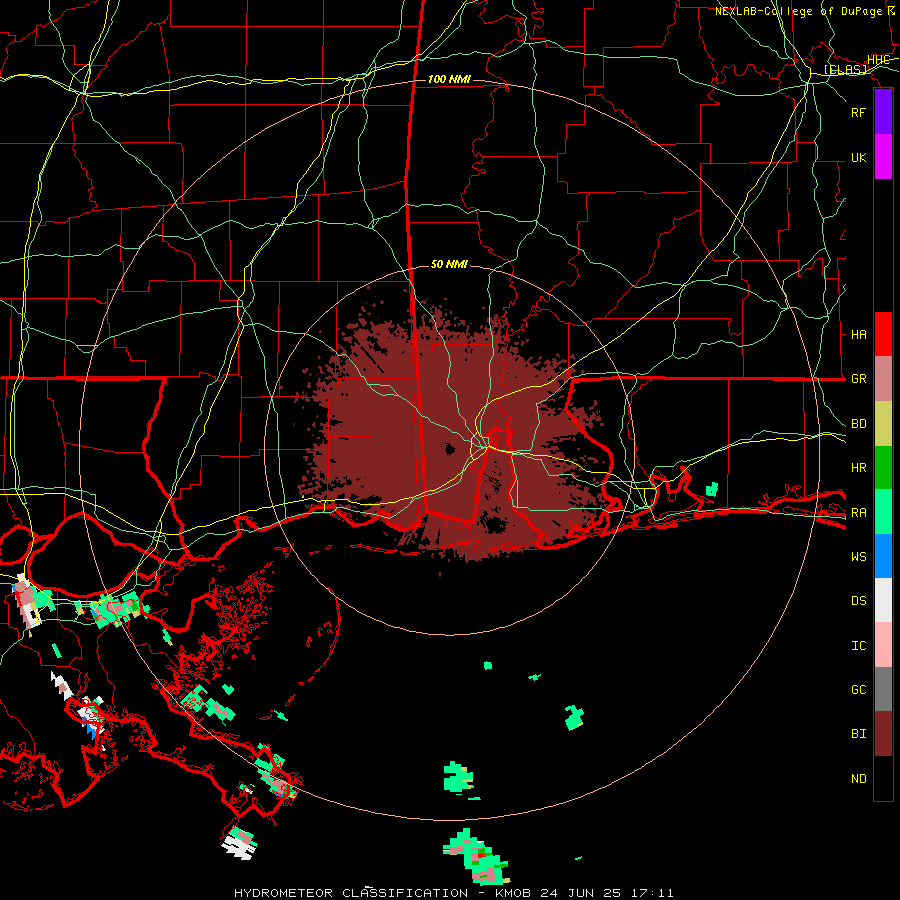The height and width of the screenshot is (900, 900).
Task: Click the "50 NMI" range ring label
Action: point(449,264)
